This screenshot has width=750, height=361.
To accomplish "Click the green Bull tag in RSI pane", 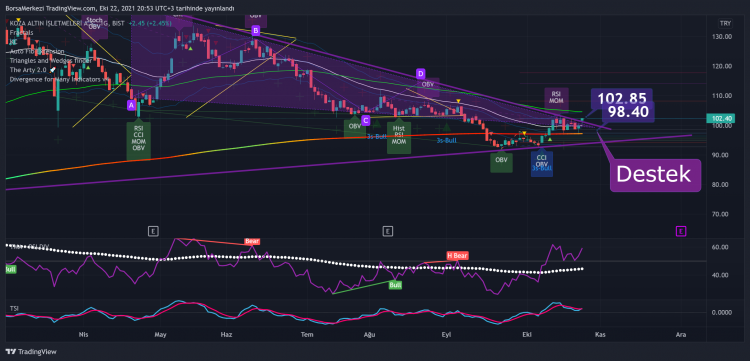I will 395,285.
